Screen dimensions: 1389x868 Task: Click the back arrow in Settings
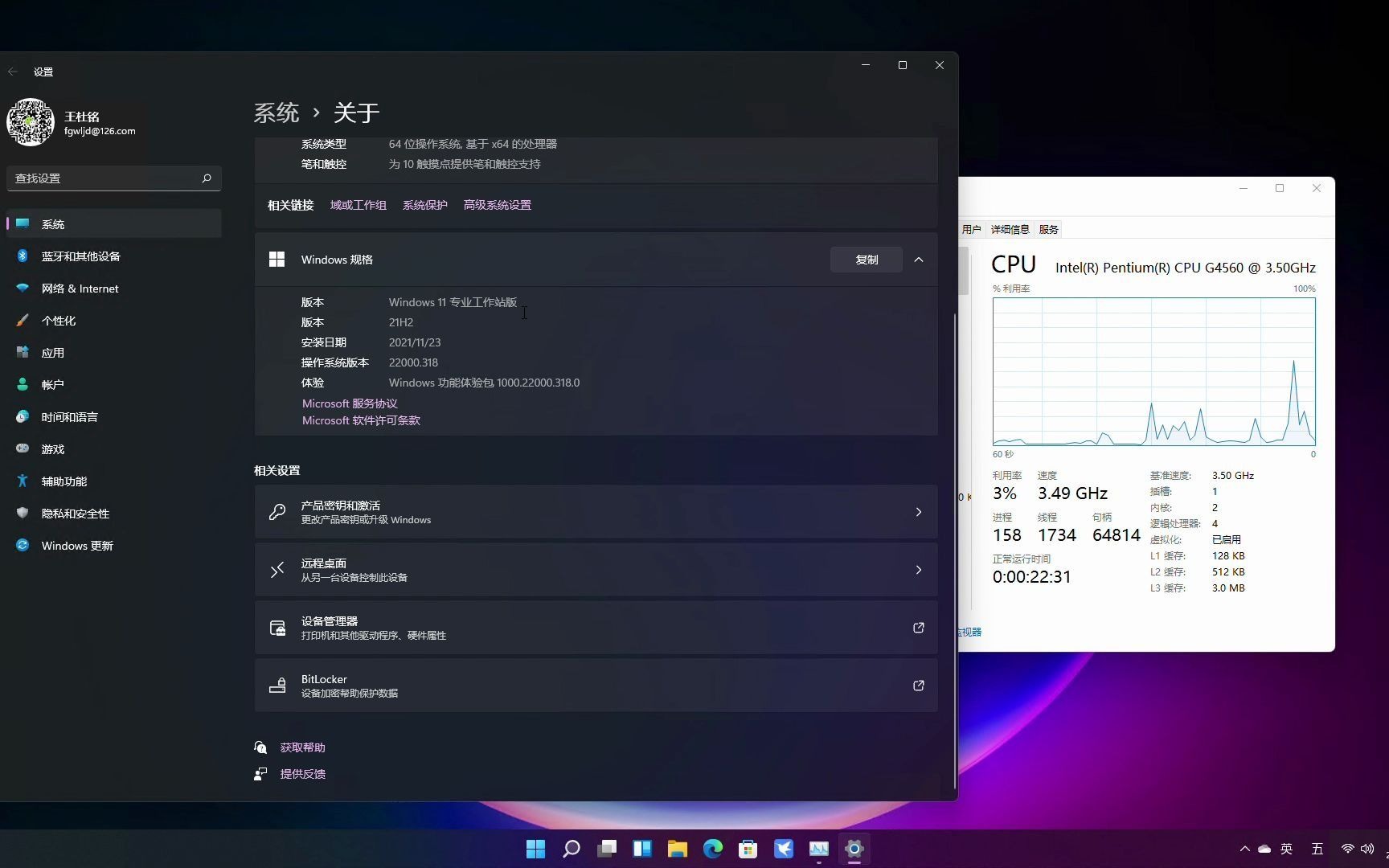point(13,71)
